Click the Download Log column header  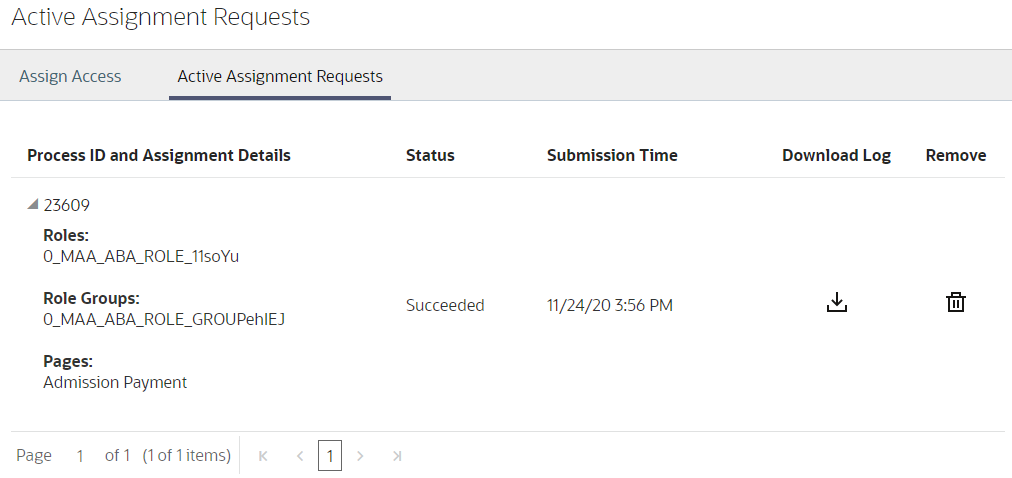pyautogui.click(x=836, y=155)
